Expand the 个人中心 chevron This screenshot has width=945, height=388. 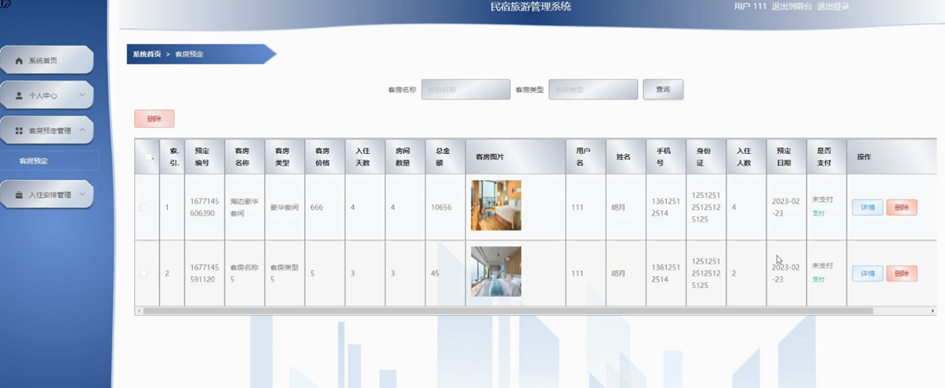(82, 95)
